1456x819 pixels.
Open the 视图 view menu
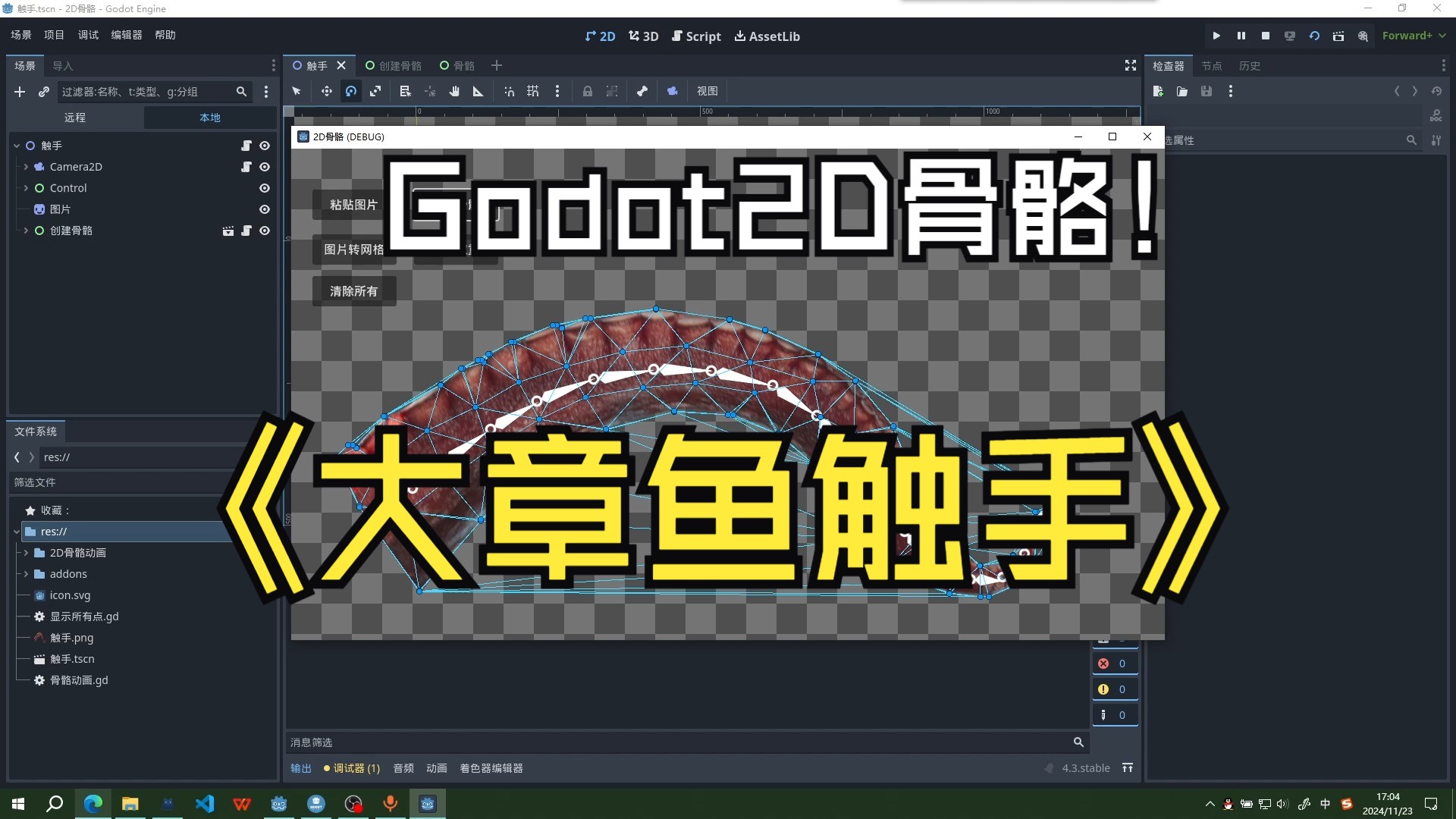point(707,91)
